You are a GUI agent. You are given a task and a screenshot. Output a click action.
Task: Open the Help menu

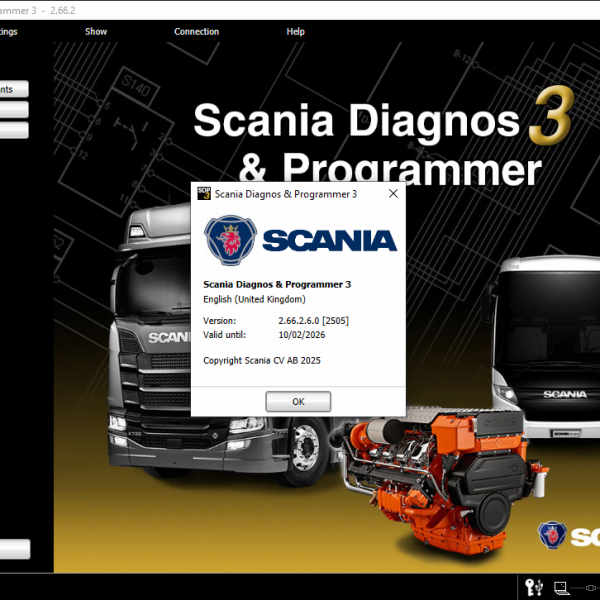[295, 32]
